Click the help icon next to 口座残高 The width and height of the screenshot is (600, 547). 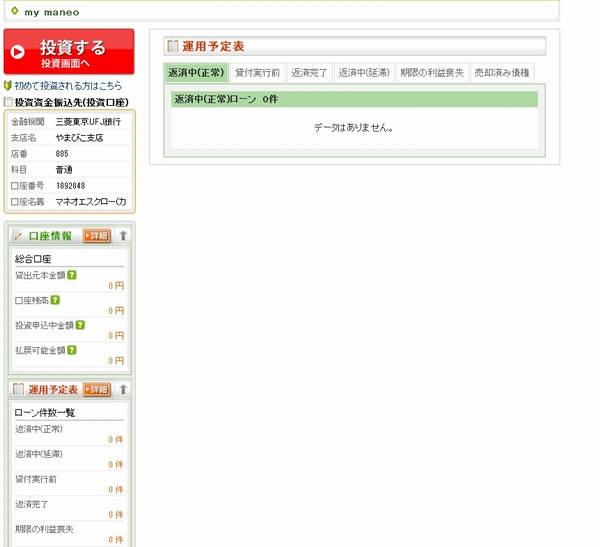pyautogui.click(x=55, y=300)
